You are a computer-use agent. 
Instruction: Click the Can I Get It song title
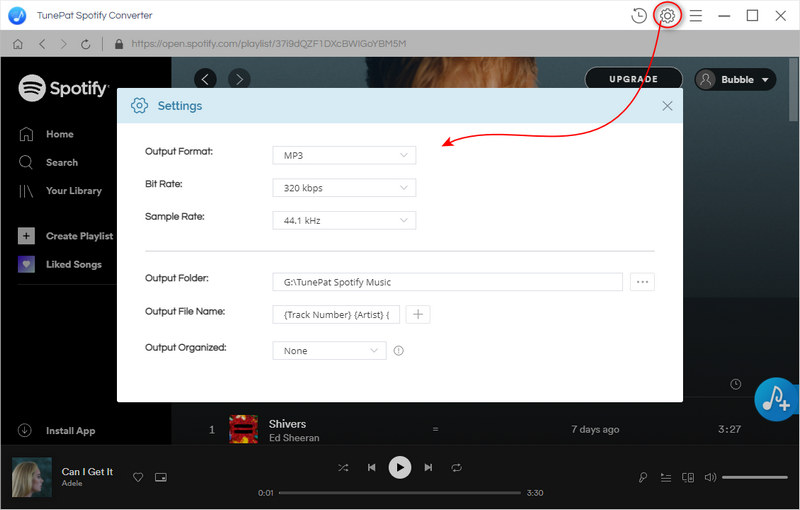point(87,472)
